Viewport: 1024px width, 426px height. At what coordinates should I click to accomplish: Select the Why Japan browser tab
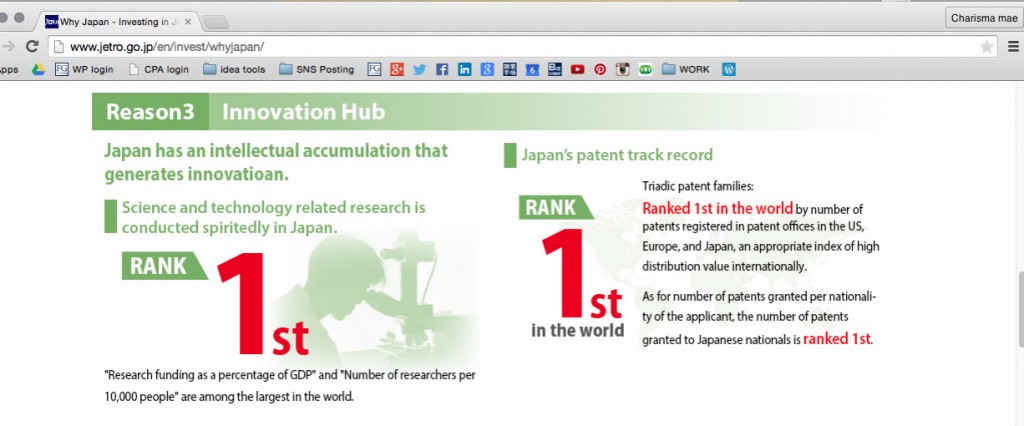pos(118,22)
